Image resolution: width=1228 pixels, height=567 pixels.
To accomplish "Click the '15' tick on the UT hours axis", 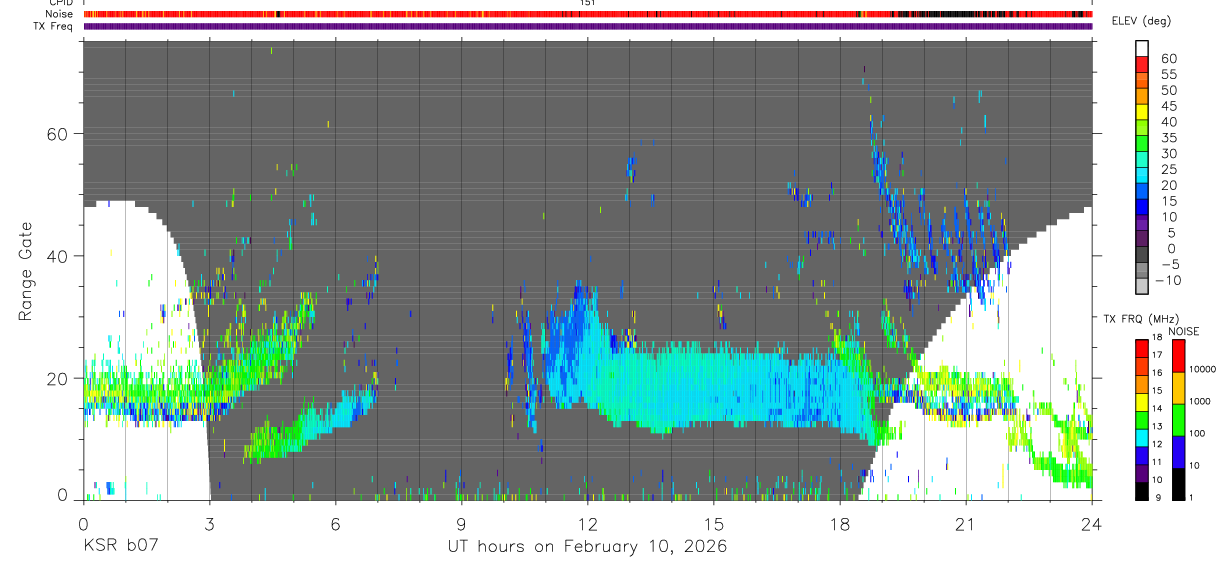I will pyautogui.click(x=714, y=523).
